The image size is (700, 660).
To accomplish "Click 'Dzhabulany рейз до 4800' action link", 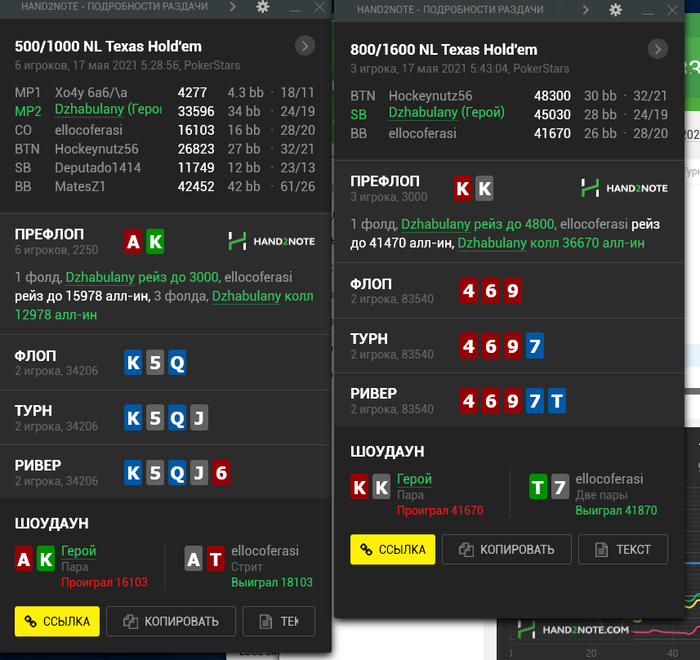I will [x=478, y=224].
